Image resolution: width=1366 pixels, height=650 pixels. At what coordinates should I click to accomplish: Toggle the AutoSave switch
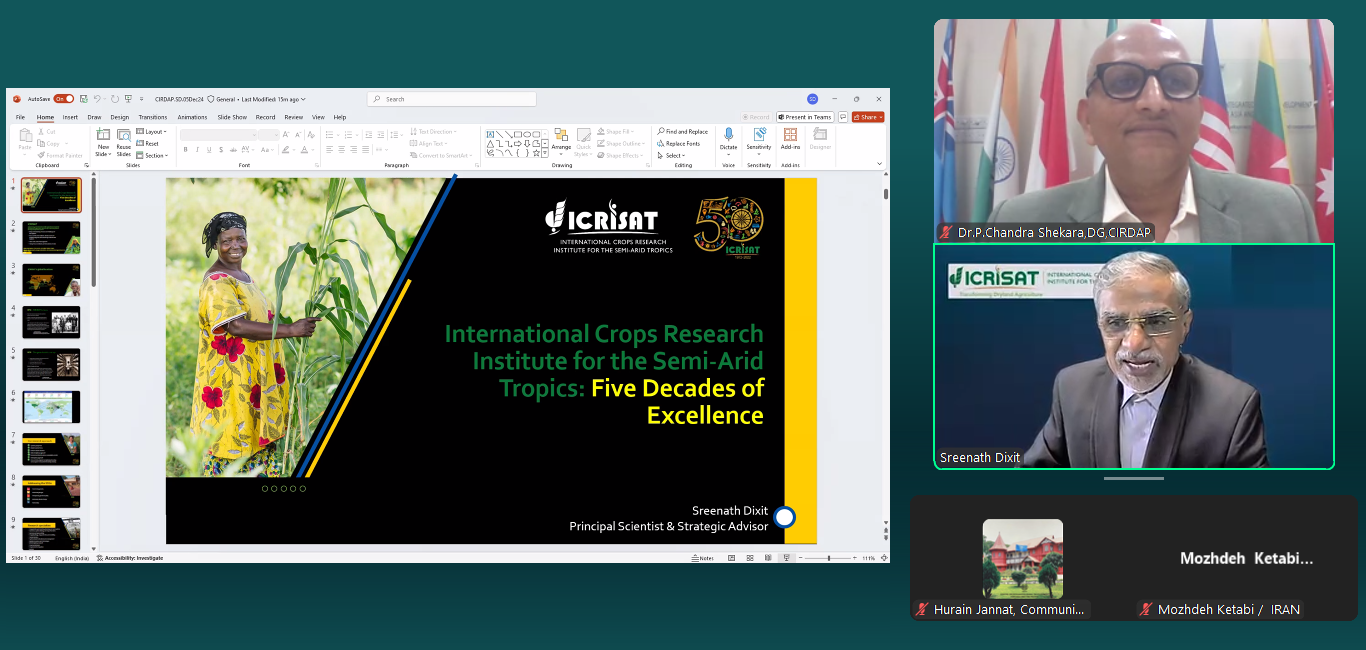point(64,99)
